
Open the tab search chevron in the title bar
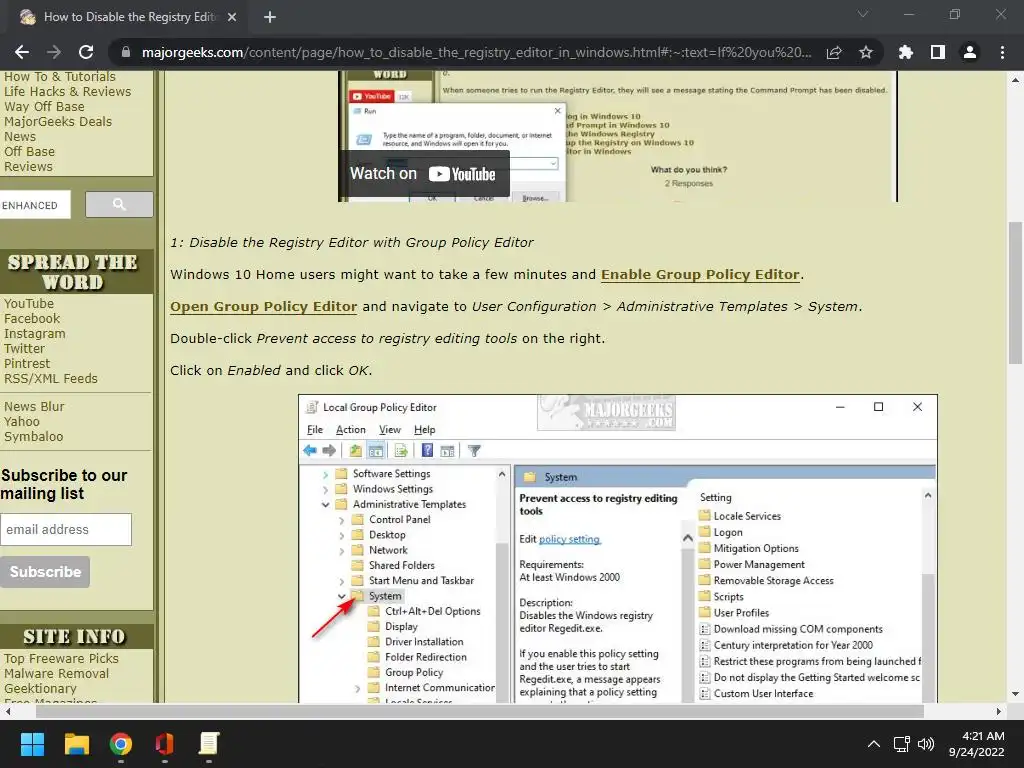[863, 14]
